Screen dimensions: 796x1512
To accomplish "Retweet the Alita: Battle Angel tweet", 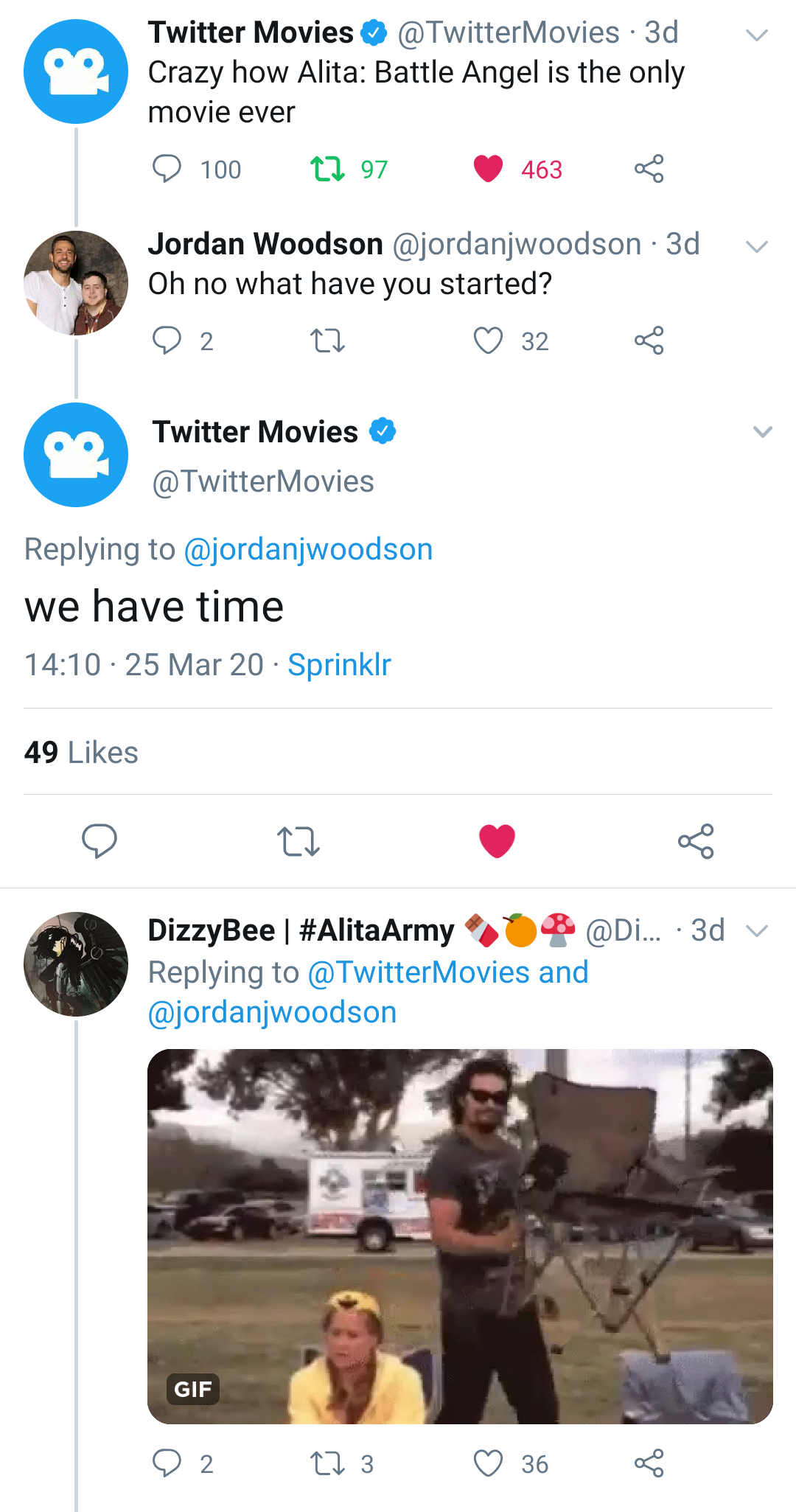I will [x=327, y=169].
